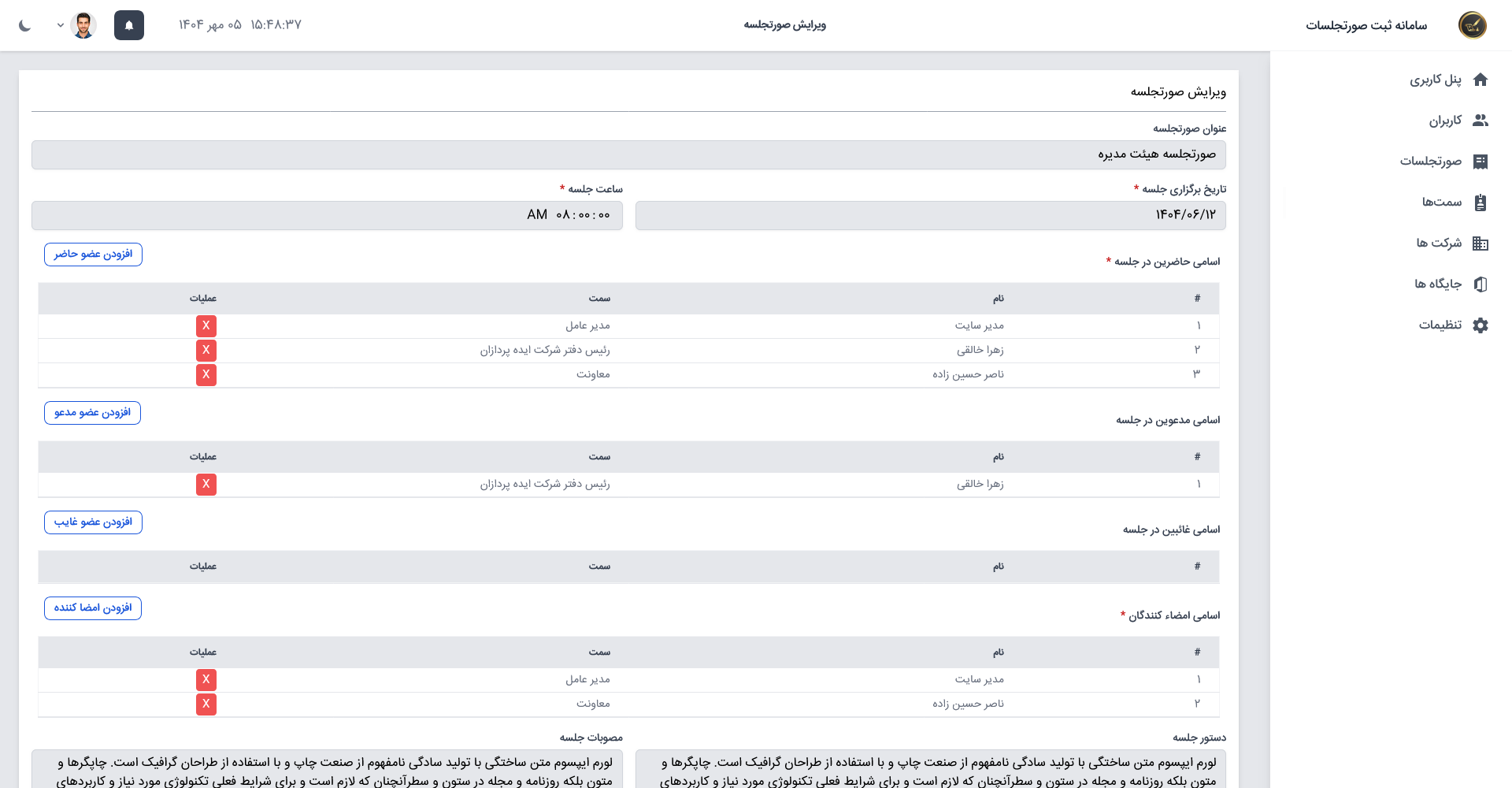Click the user avatar picture
The image size is (1512, 788).
(83, 25)
